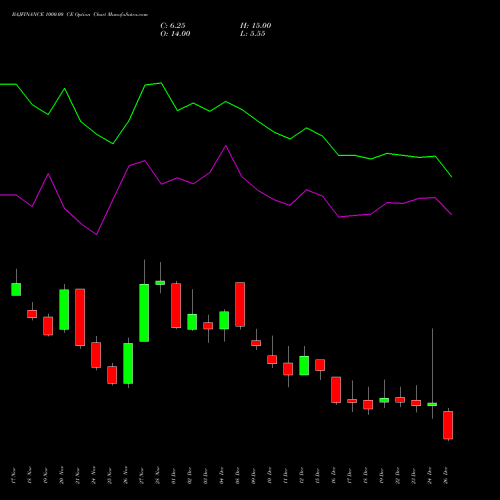Click the 17 Nov date label

point(14,476)
